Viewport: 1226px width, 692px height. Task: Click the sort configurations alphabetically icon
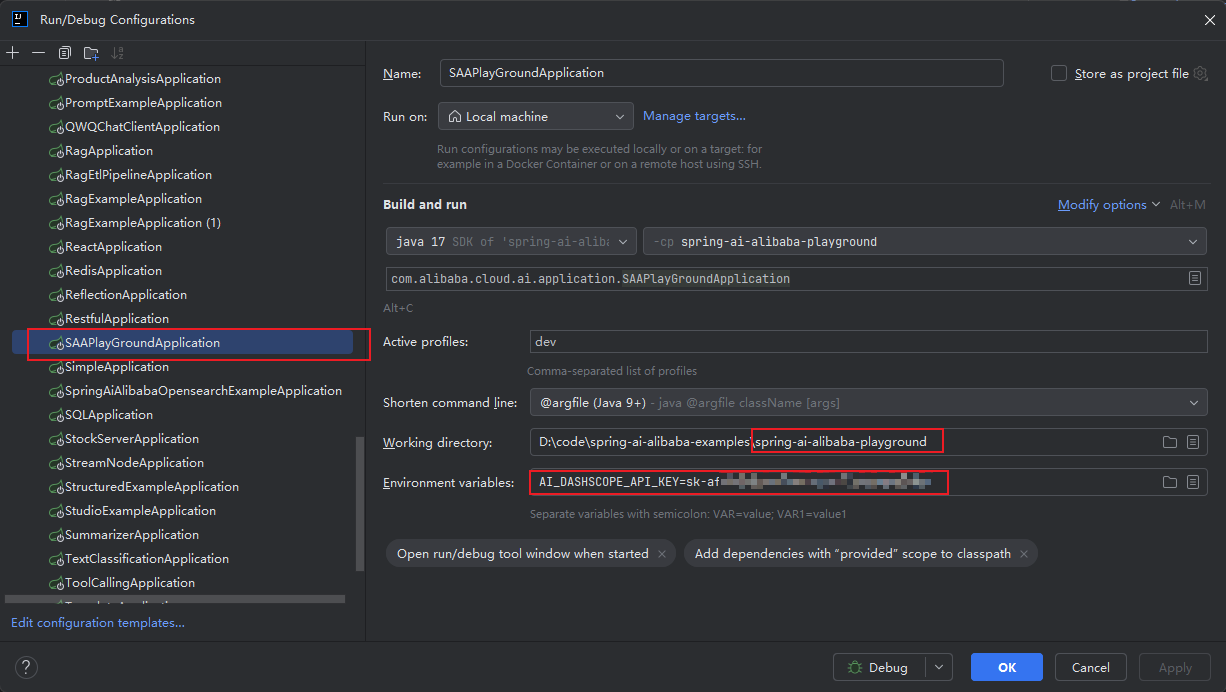[118, 53]
